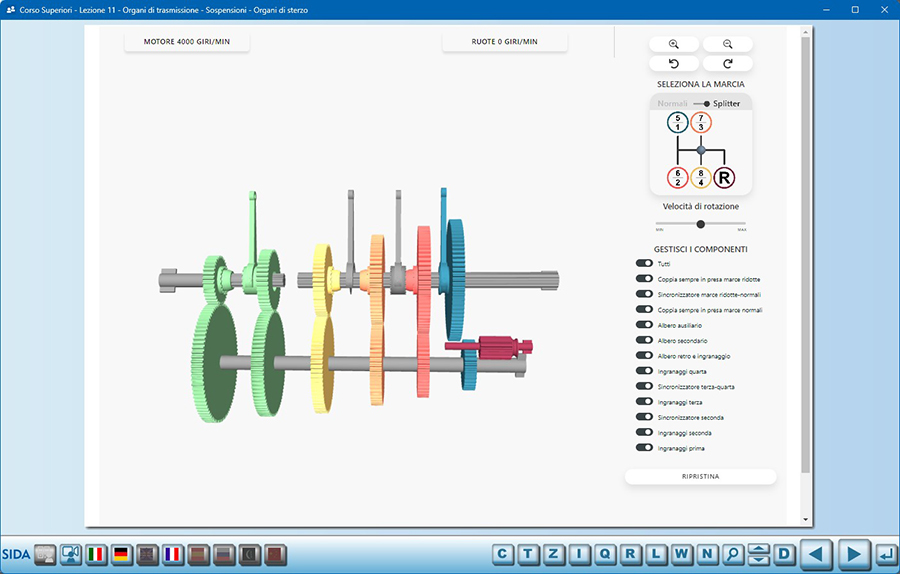Rotate the gearbox model counterclockwise
Screen dimensions: 900x574
674,63
